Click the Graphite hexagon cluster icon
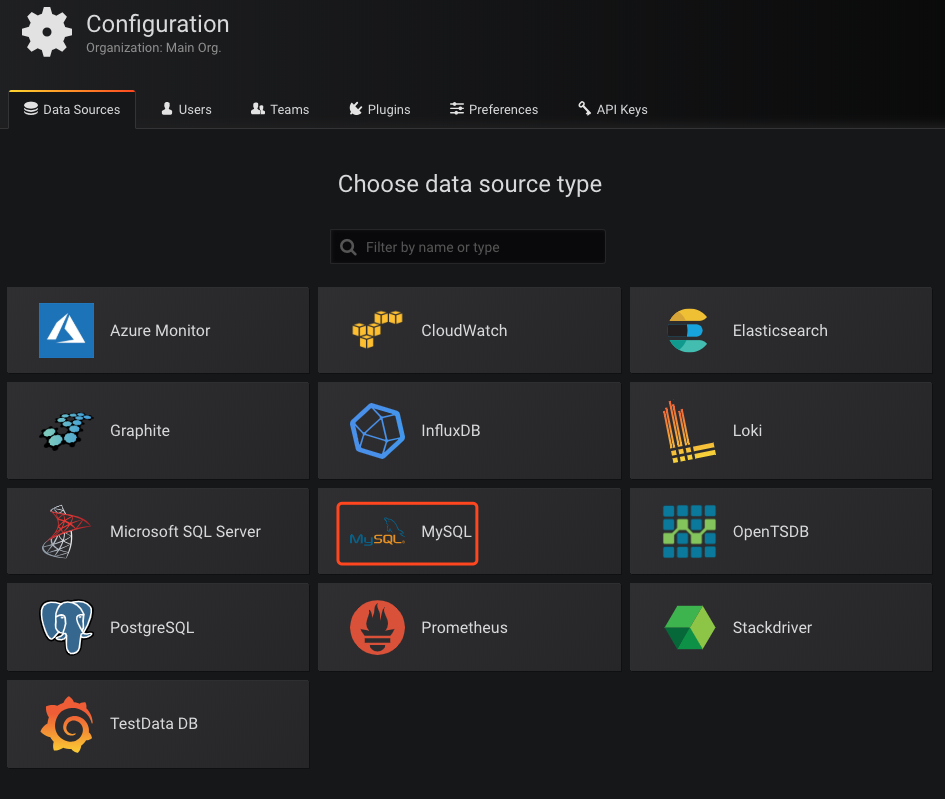Image resolution: width=945 pixels, height=799 pixels. (66, 430)
